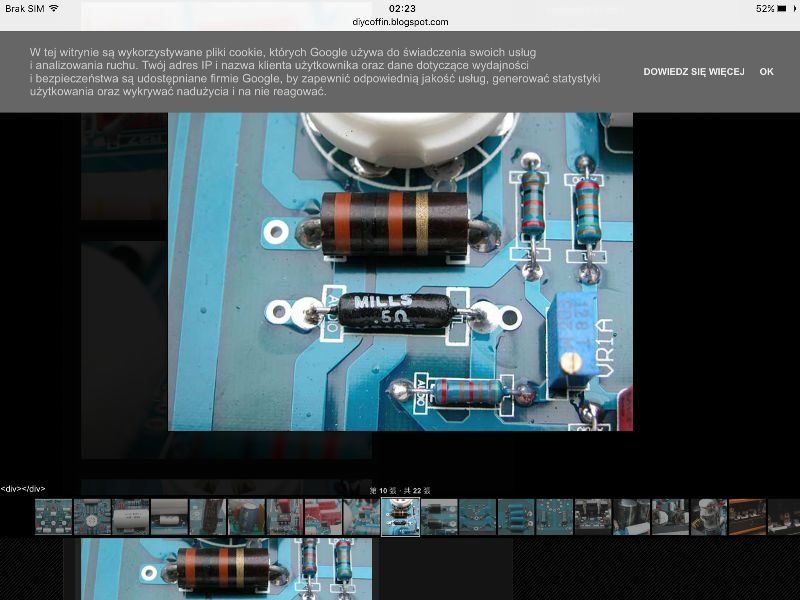Open the first thumbnail in the strip
This screenshot has height=600, width=800.
tap(54, 517)
